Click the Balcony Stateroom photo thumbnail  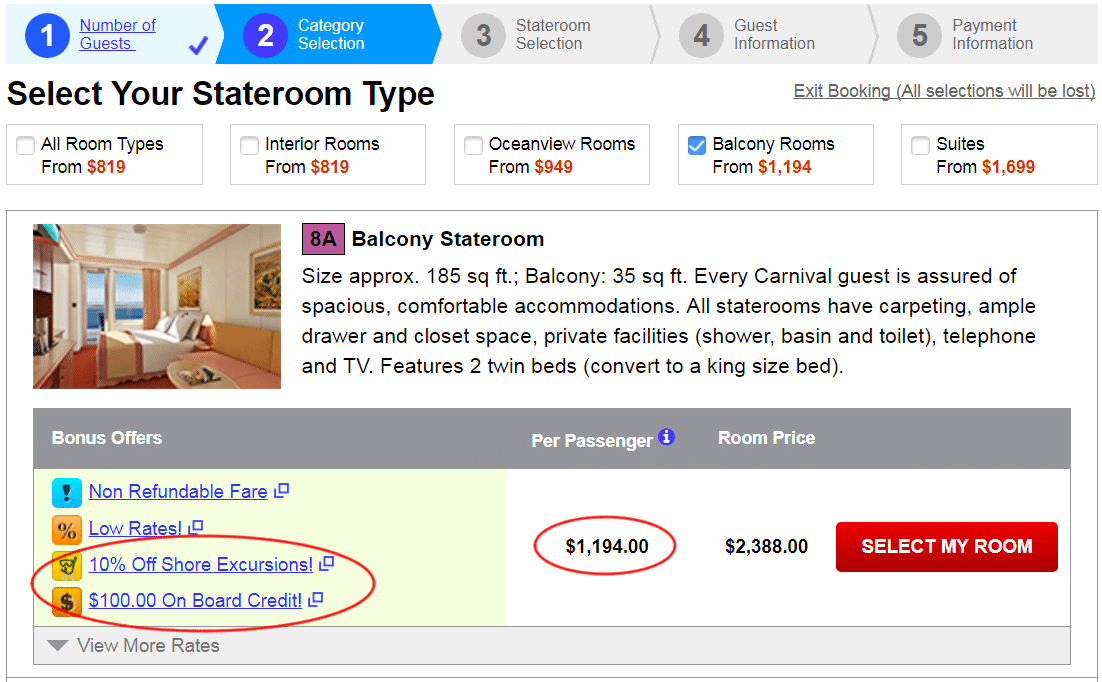(157, 306)
